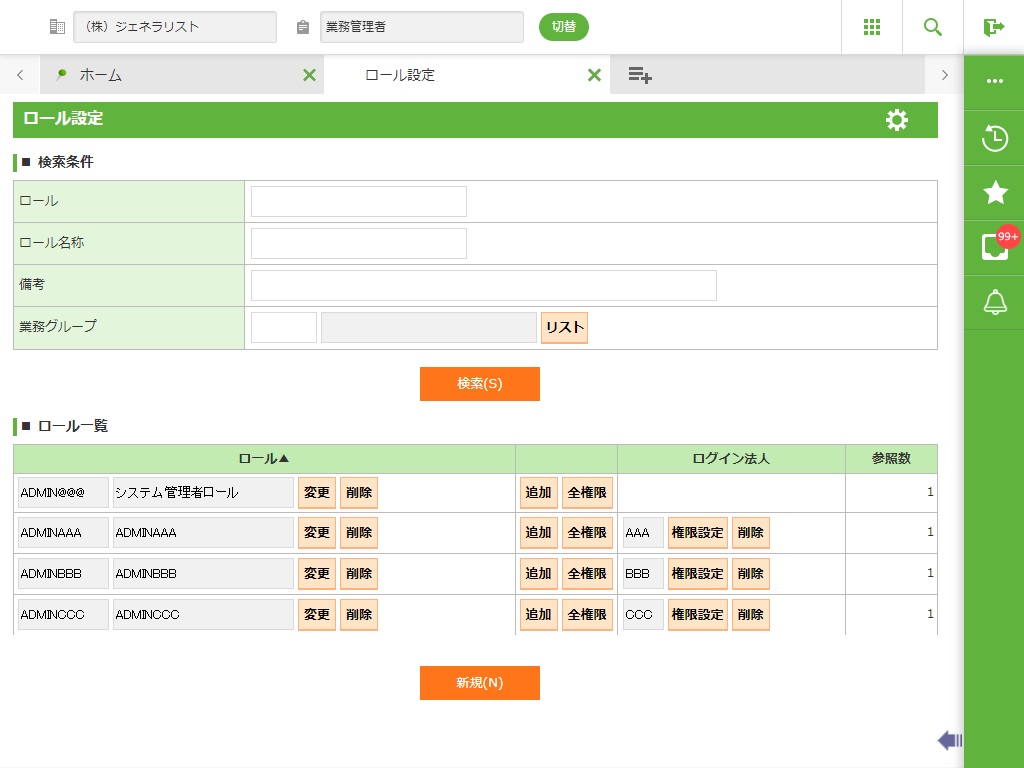Click the logout icon at top right
This screenshot has width=1024, height=768.
tap(993, 27)
